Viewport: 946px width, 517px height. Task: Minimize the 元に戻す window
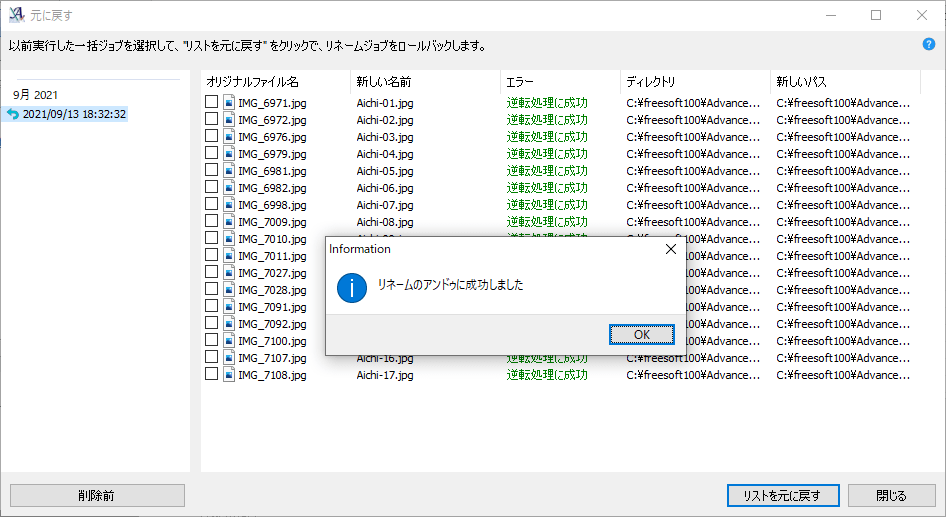tap(831, 15)
